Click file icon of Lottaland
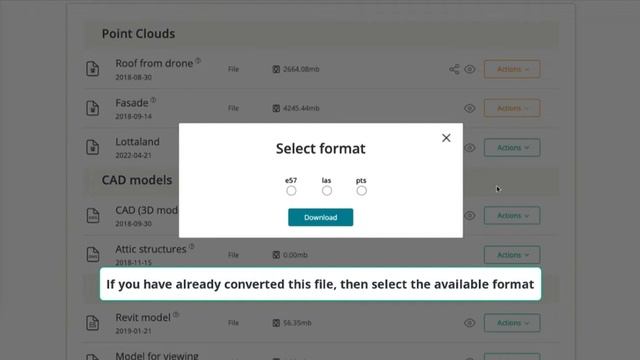 [93, 147]
